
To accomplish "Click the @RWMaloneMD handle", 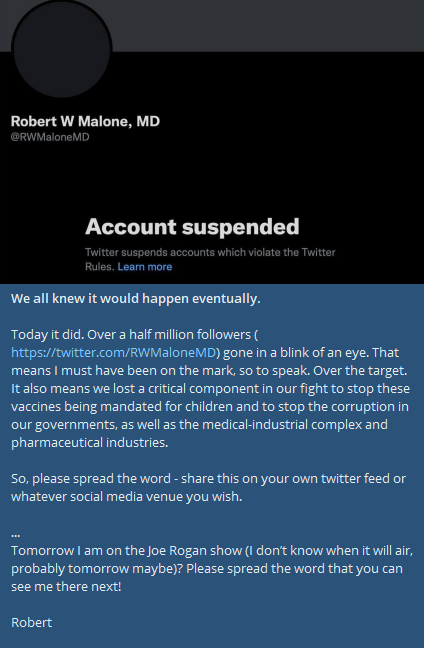I will click(x=50, y=137).
